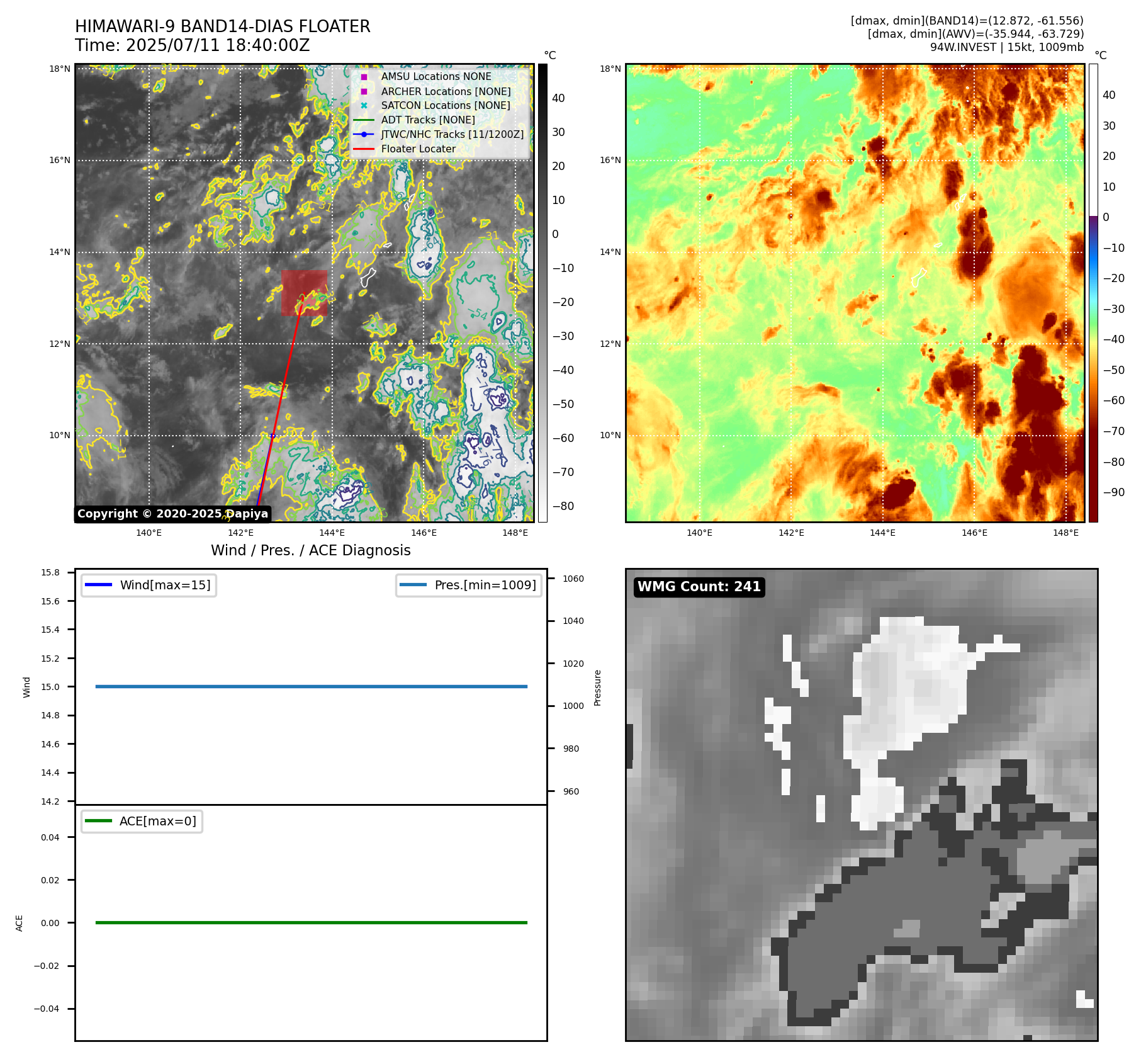The height and width of the screenshot is (1064, 1141).
Task: Click the 18°N label on left map
Action: (x=60, y=69)
